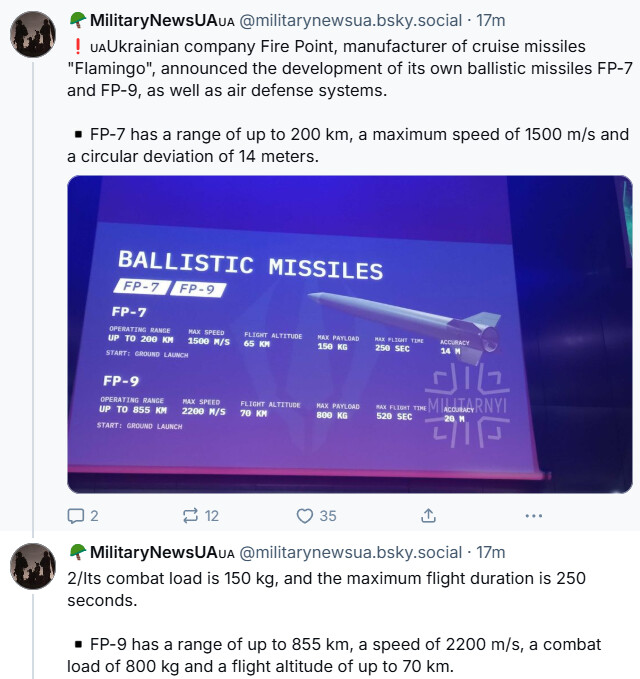The width and height of the screenshot is (640, 679).
Task: Click the handle on the second post
Action: (x=351, y=552)
